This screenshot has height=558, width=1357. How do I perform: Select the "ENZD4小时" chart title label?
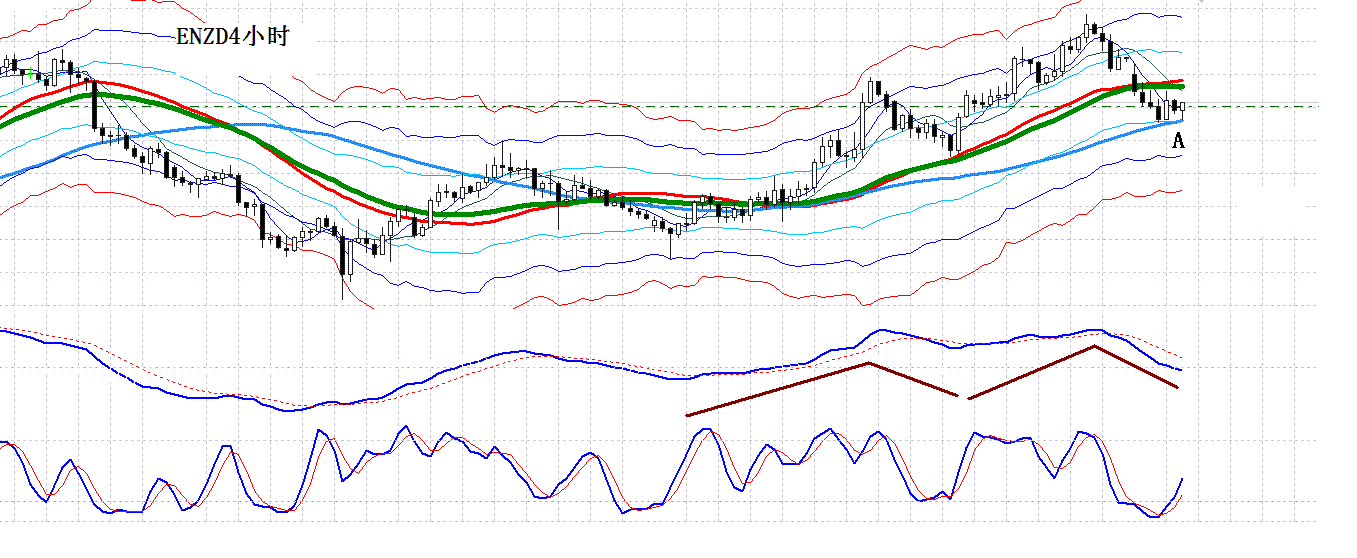click(233, 37)
